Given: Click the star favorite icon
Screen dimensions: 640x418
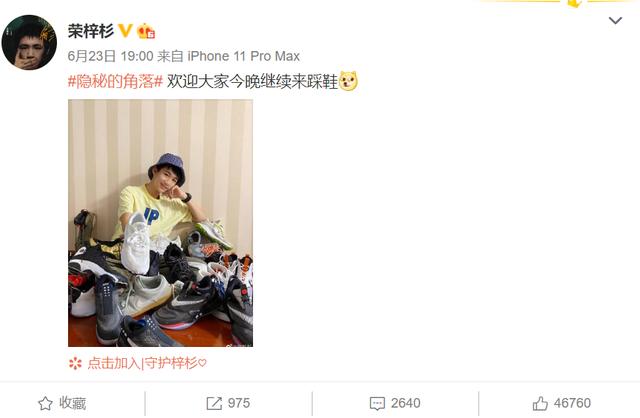Looking at the screenshot, I should pyautogui.click(x=45, y=403).
